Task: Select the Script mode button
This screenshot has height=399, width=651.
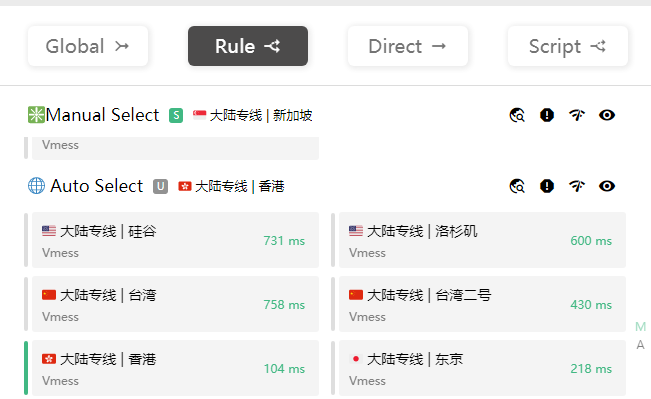Action: click(568, 46)
